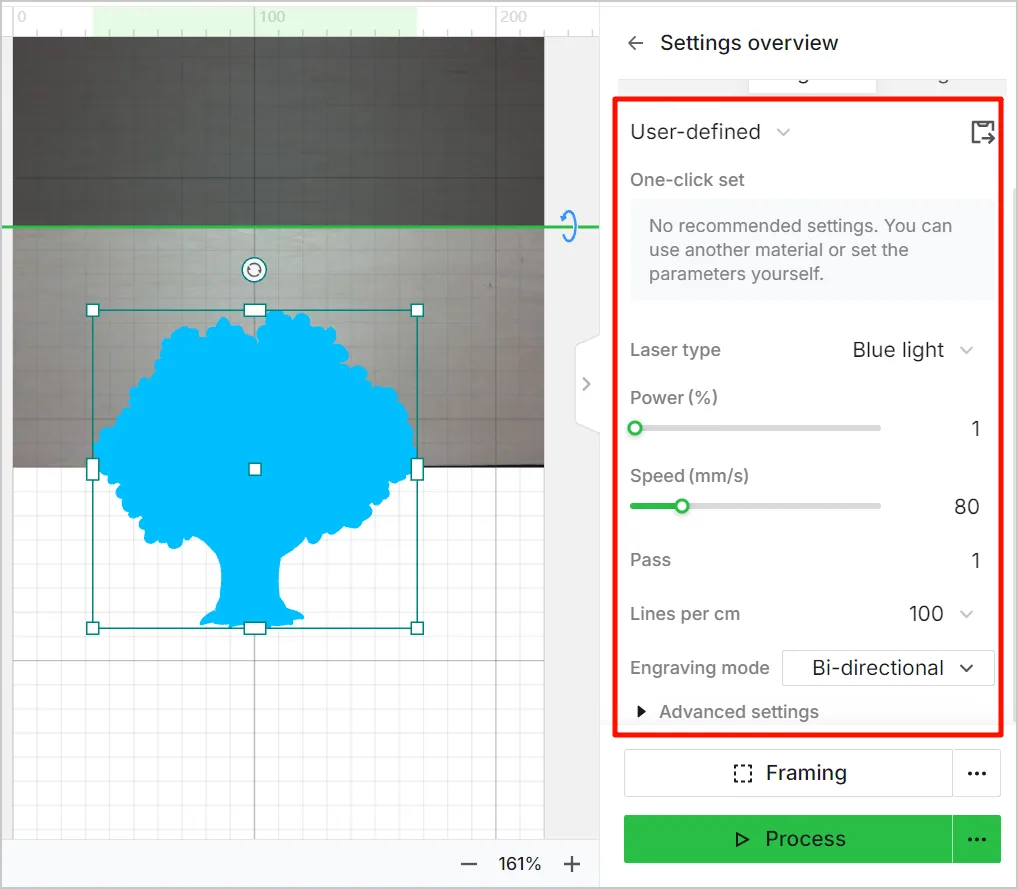Select the top-left handle of tree selection
Screen dimensions: 1018x889
click(93, 310)
